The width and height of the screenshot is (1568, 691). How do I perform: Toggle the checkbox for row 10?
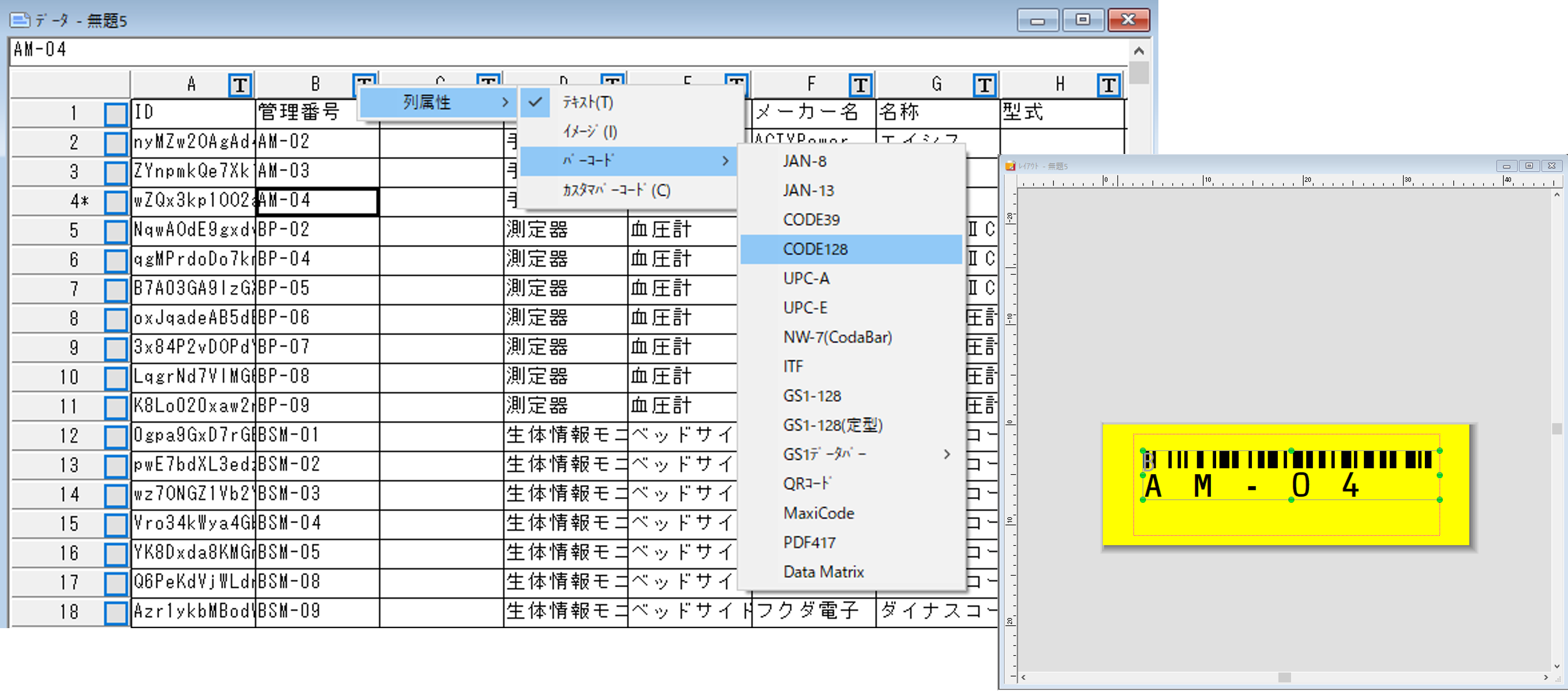point(115,378)
